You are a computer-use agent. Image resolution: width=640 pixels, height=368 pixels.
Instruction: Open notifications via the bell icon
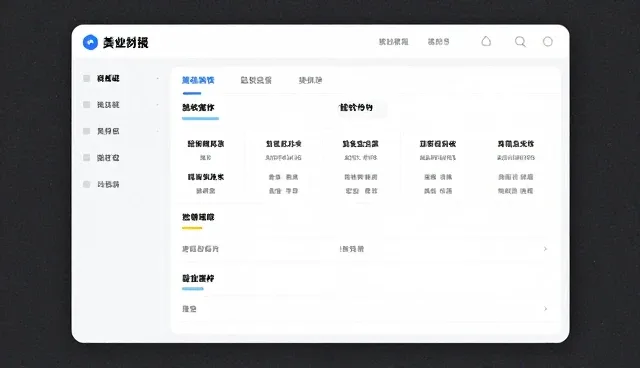(486, 41)
